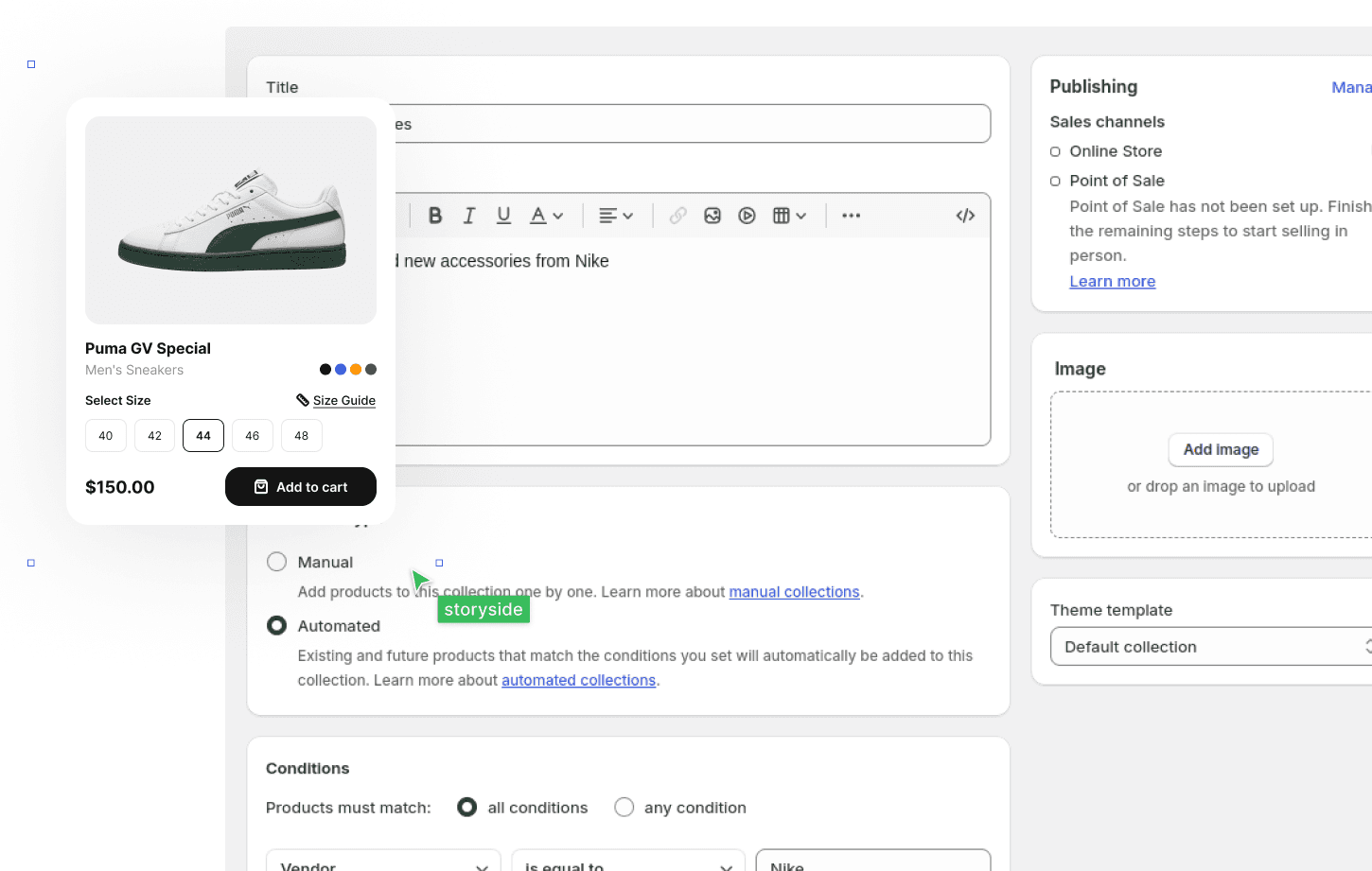Click the Add image button
Viewport: 1372px width, 871px height.
click(1221, 450)
